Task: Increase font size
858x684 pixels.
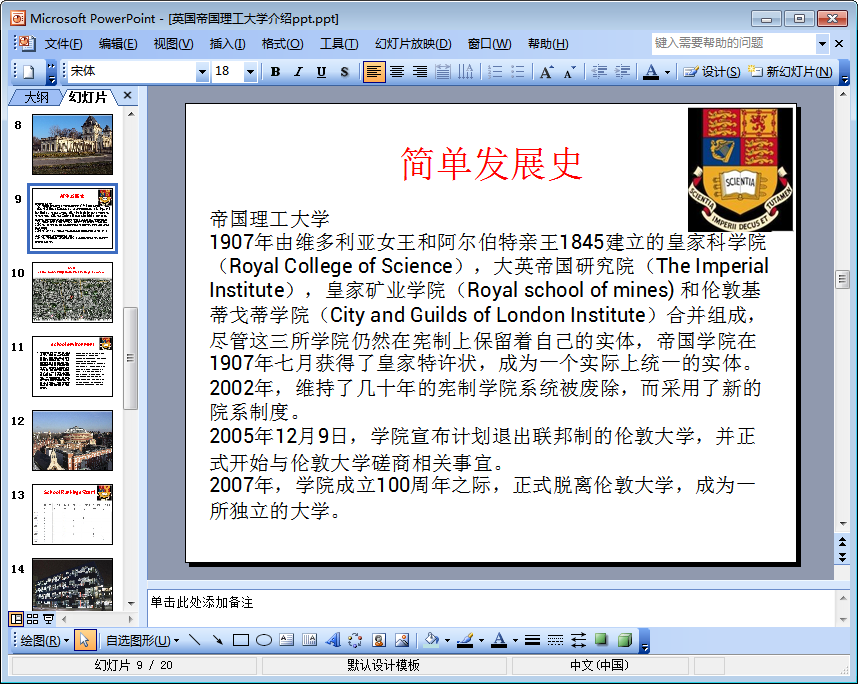Action: coord(546,72)
